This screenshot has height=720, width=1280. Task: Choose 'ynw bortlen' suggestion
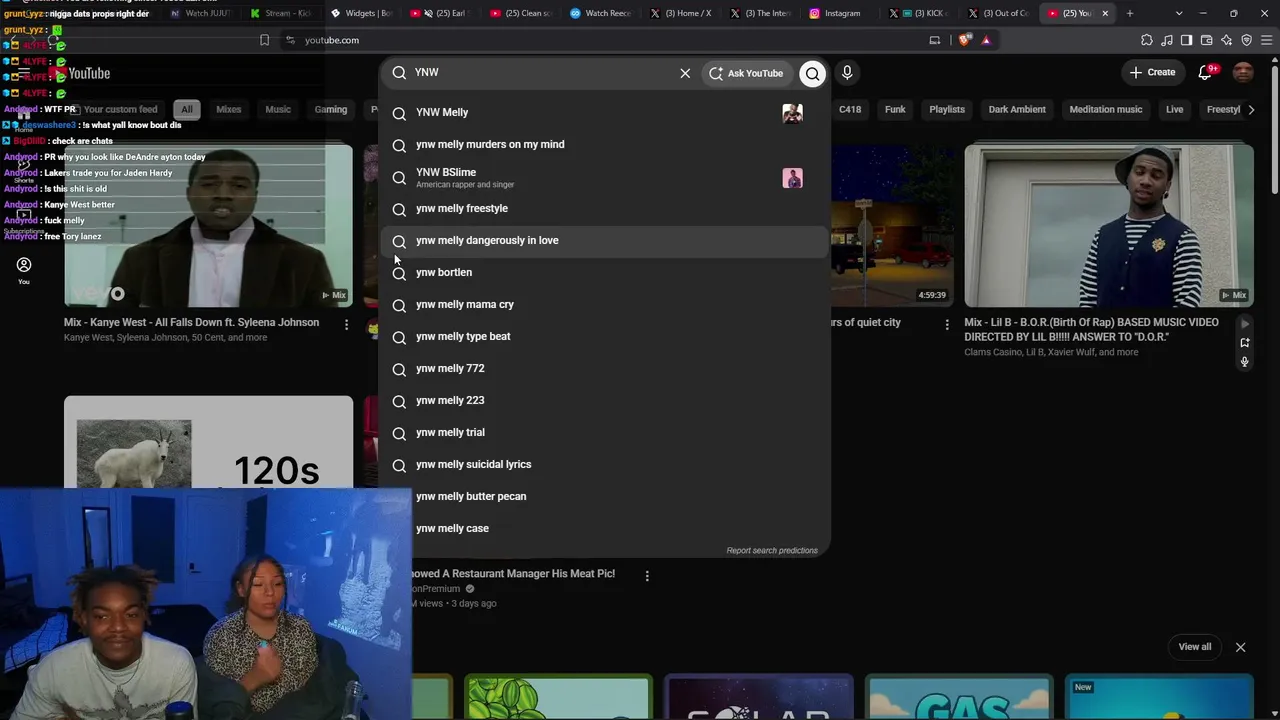605,273
